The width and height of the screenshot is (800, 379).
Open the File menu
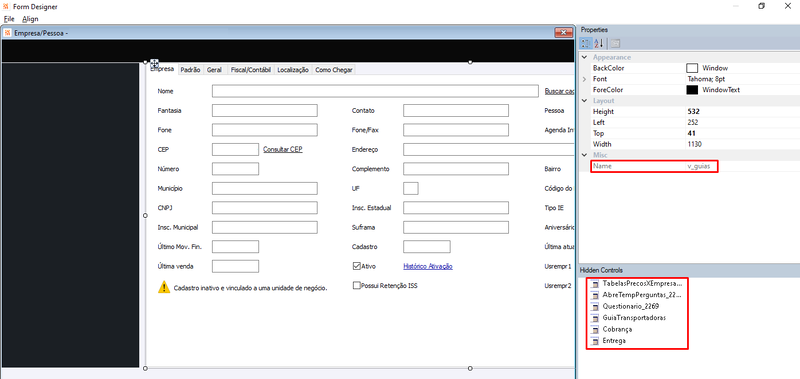pyautogui.click(x=9, y=19)
